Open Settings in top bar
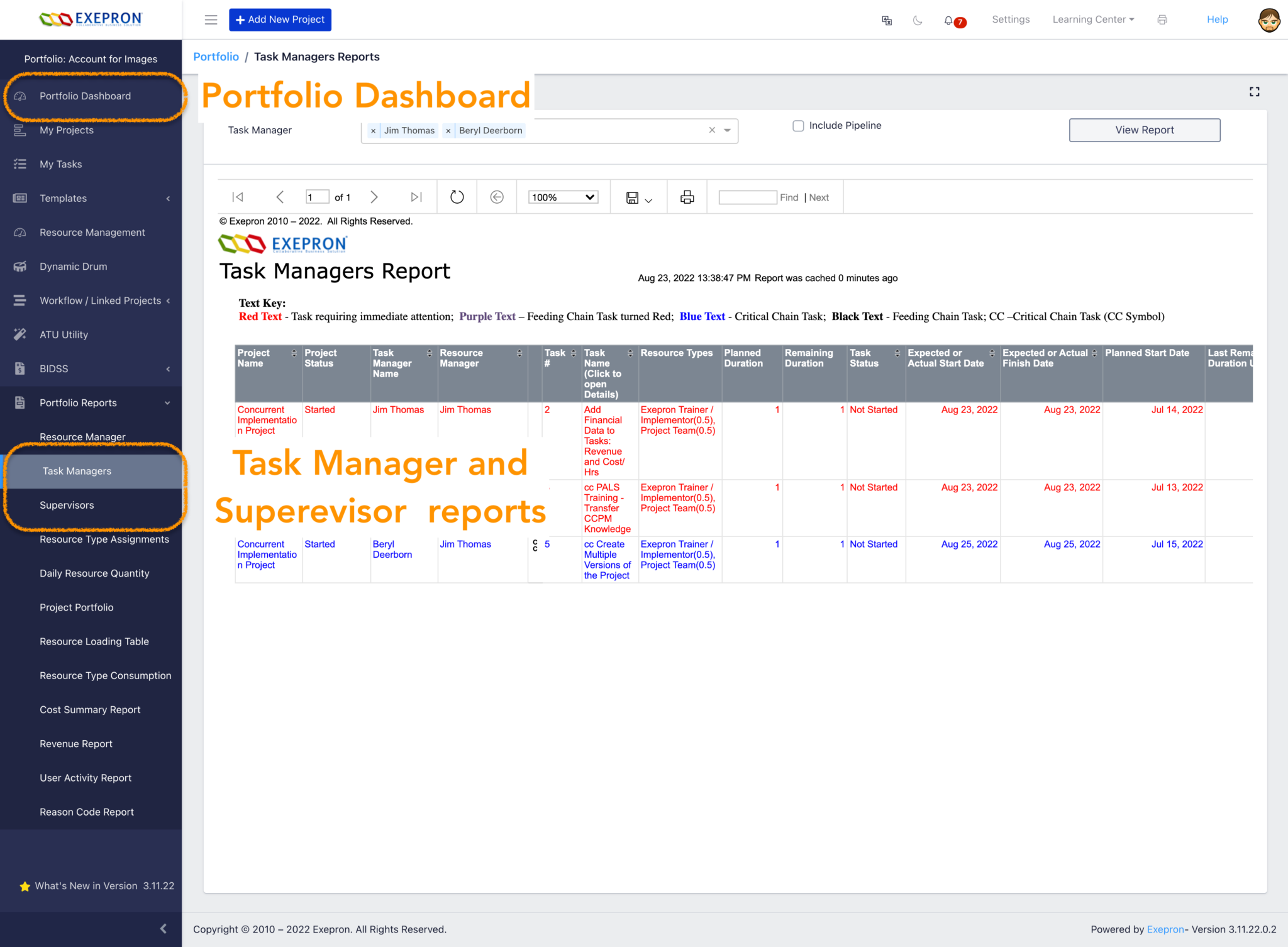The image size is (1288, 947). coord(1011,19)
